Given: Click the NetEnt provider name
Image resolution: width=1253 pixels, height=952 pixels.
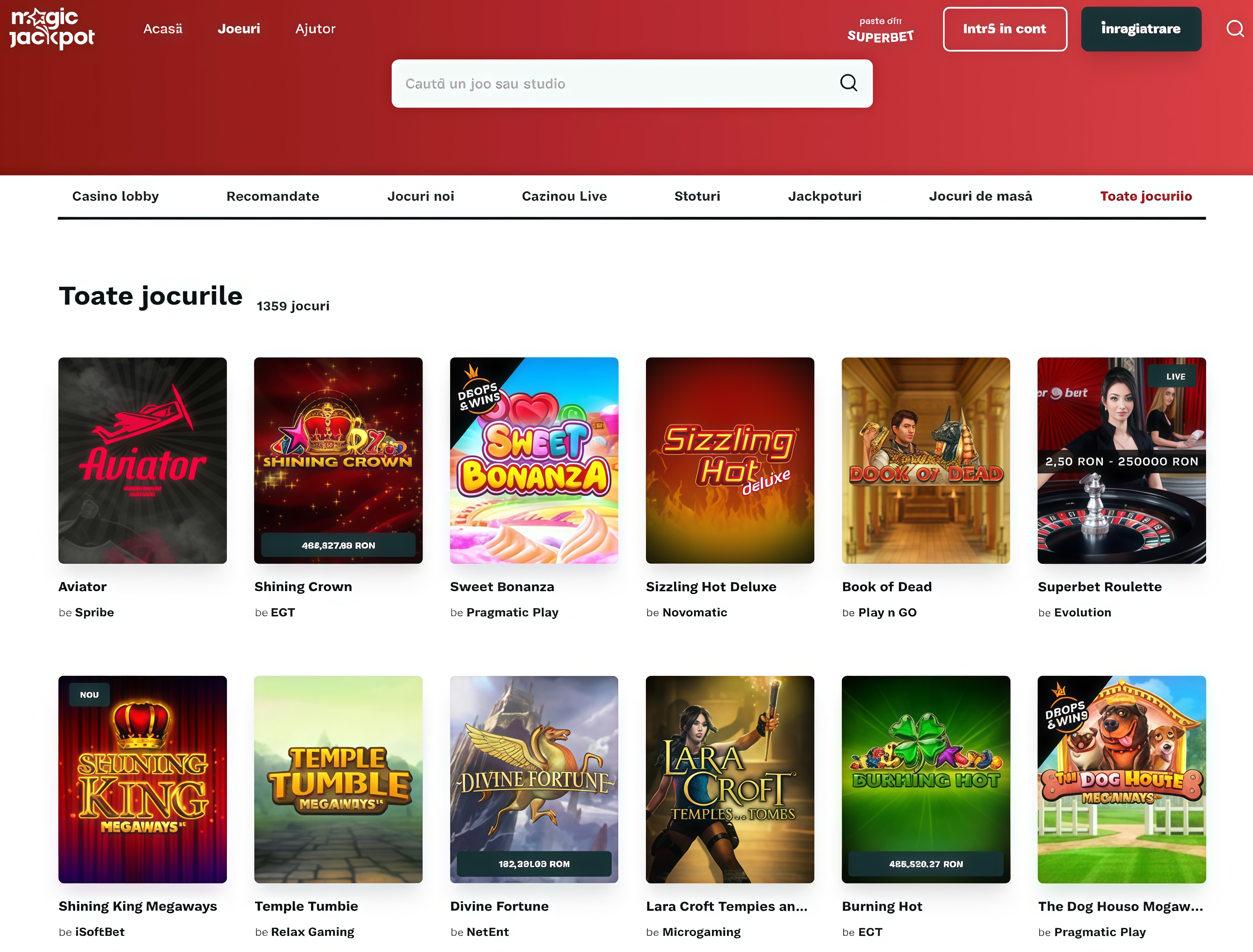Looking at the screenshot, I should tap(488, 932).
